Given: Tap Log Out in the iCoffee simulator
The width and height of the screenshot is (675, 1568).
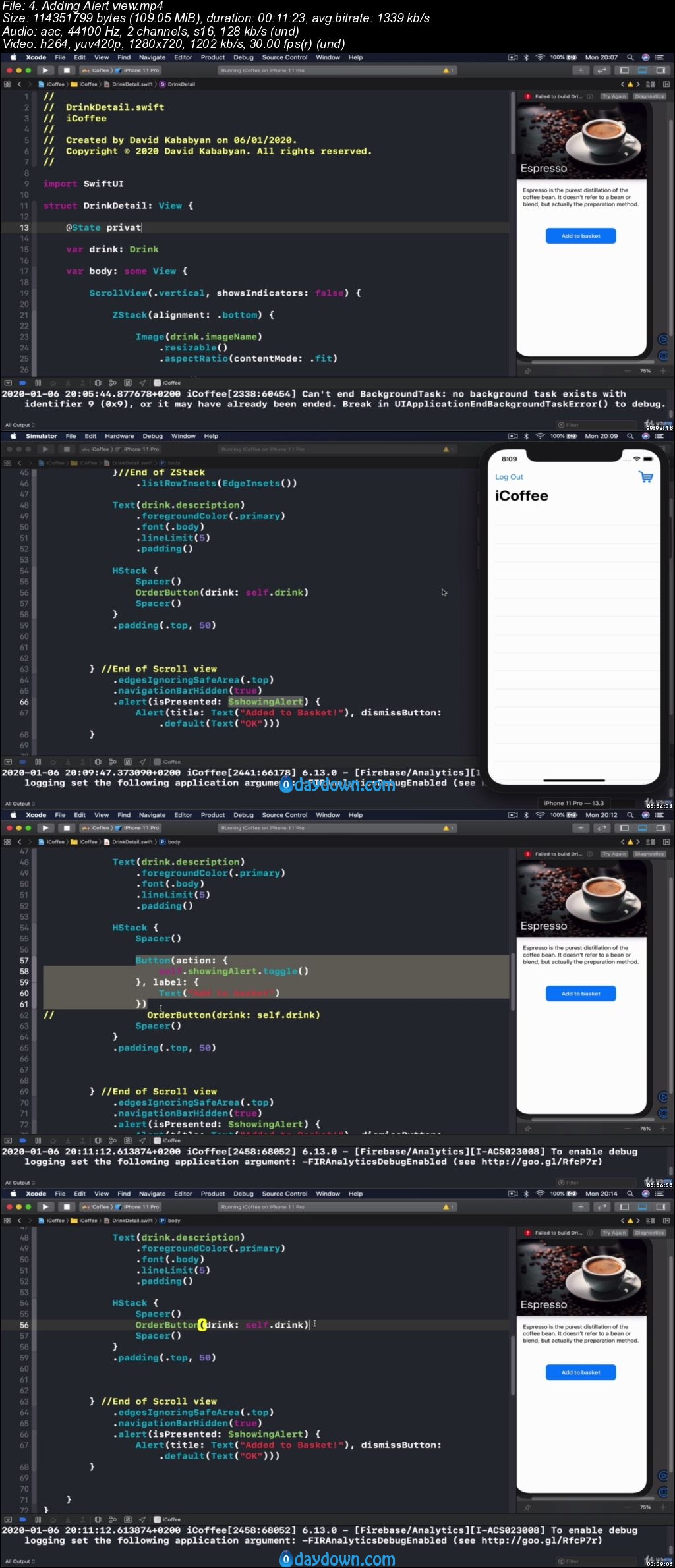Looking at the screenshot, I should click(x=509, y=477).
